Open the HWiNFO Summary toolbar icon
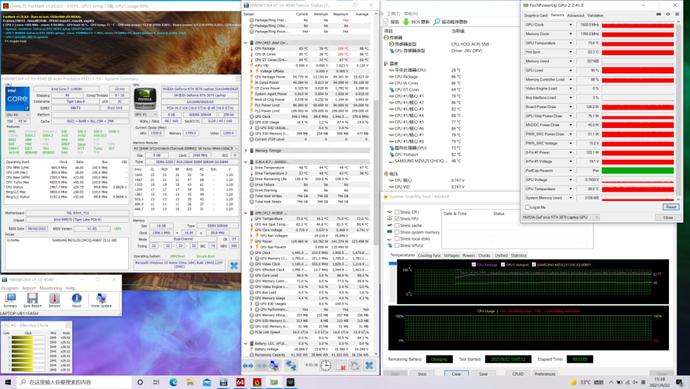This screenshot has height=389, width=690. (x=10, y=300)
